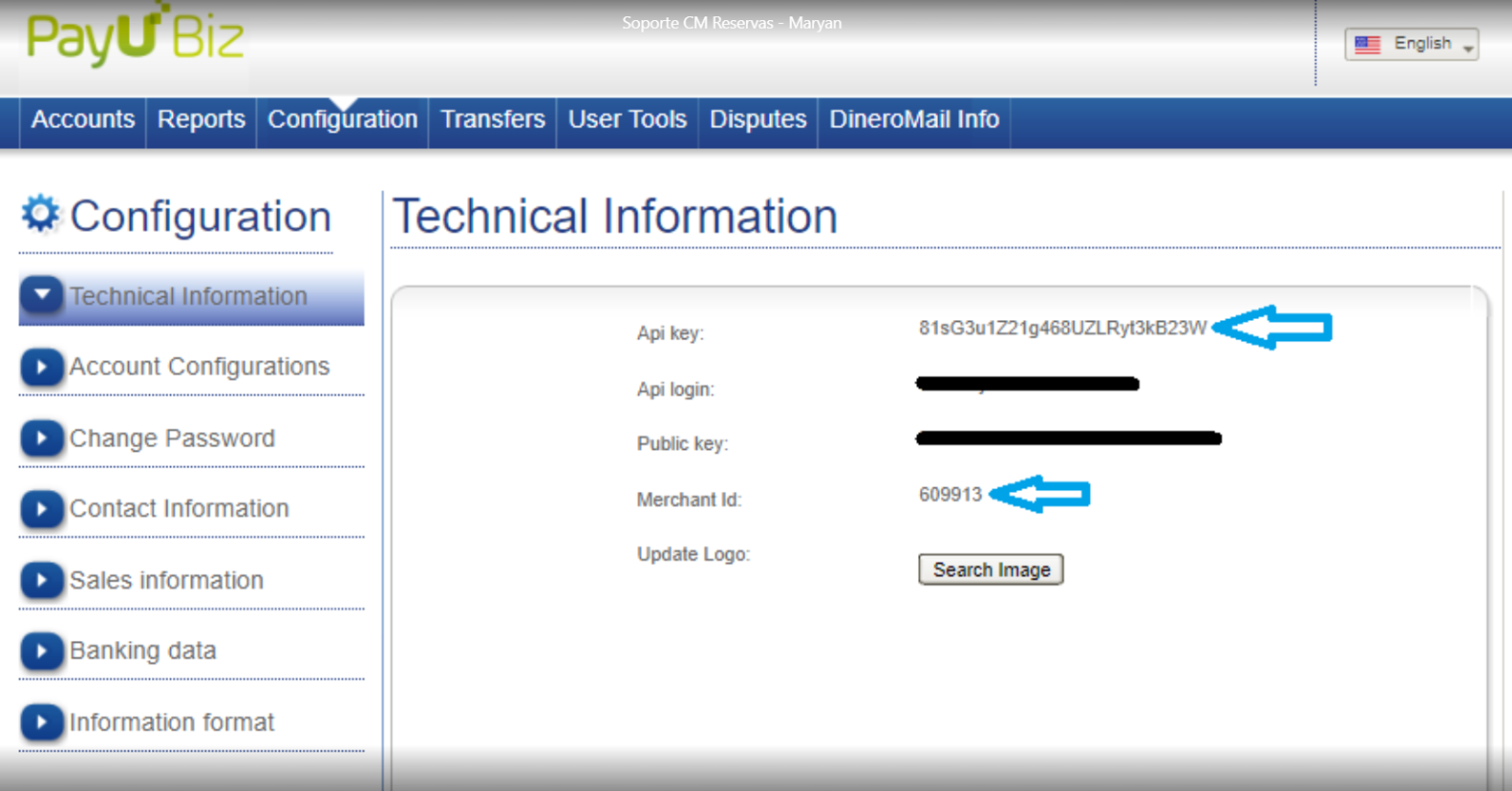Click arrow icon beside Account Configurations

(41, 367)
